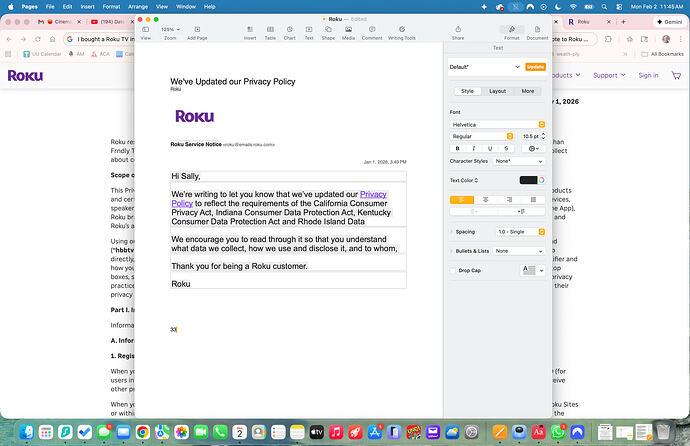The image size is (690, 446).
Task: Switch to the More tab
Action: [x=528, y=91]
